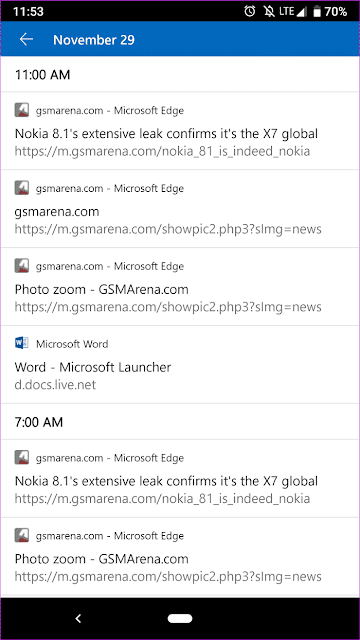Open first Nokia 8.1's extensive leak entry
Viewport: 360px width, 640px height.
pos(180,131)
